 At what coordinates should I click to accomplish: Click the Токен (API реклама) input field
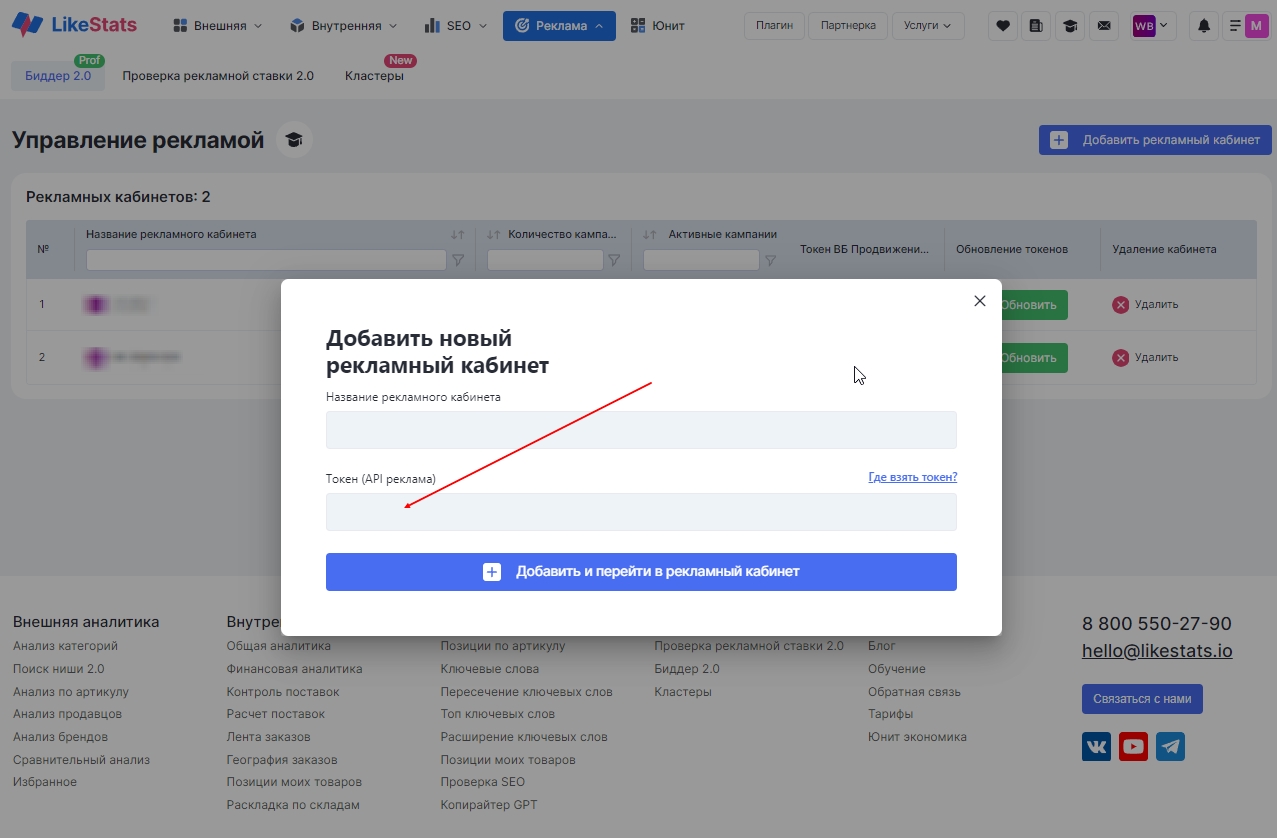pos(641,512)
